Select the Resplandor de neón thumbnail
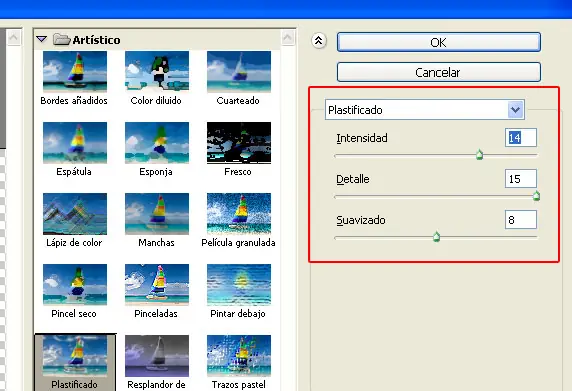This screenshot has width=572, height=391. pyautogui.click(x=157, y=356)
